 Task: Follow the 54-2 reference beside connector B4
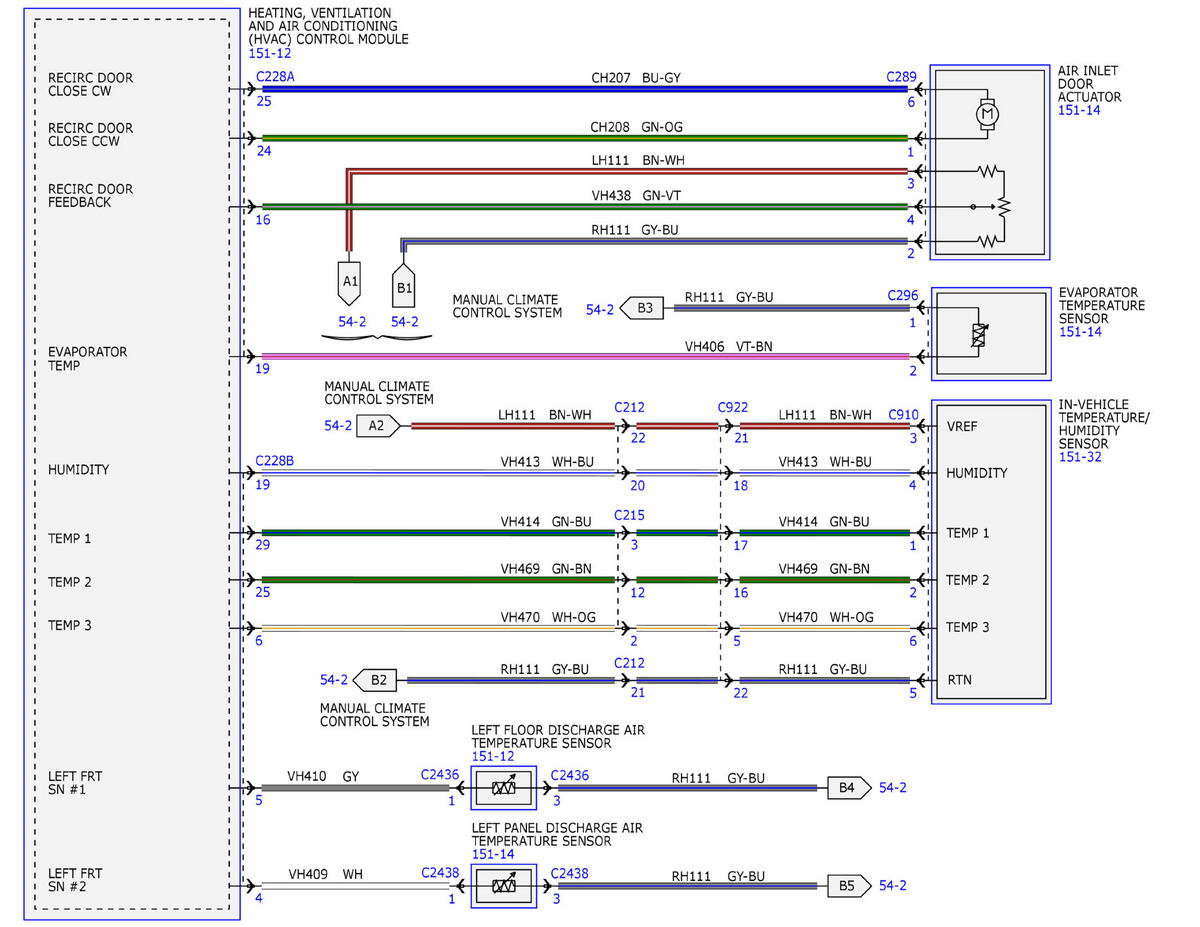893,788
